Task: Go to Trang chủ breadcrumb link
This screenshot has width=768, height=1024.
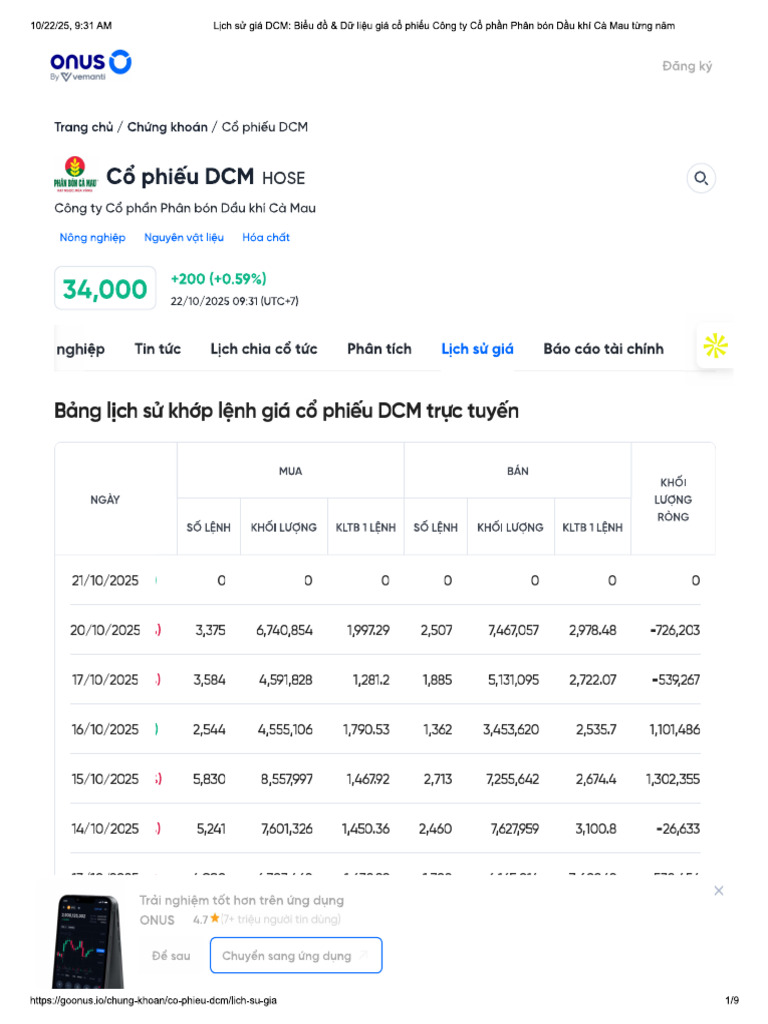Action: pyautogui.click(x=83, y=127)
